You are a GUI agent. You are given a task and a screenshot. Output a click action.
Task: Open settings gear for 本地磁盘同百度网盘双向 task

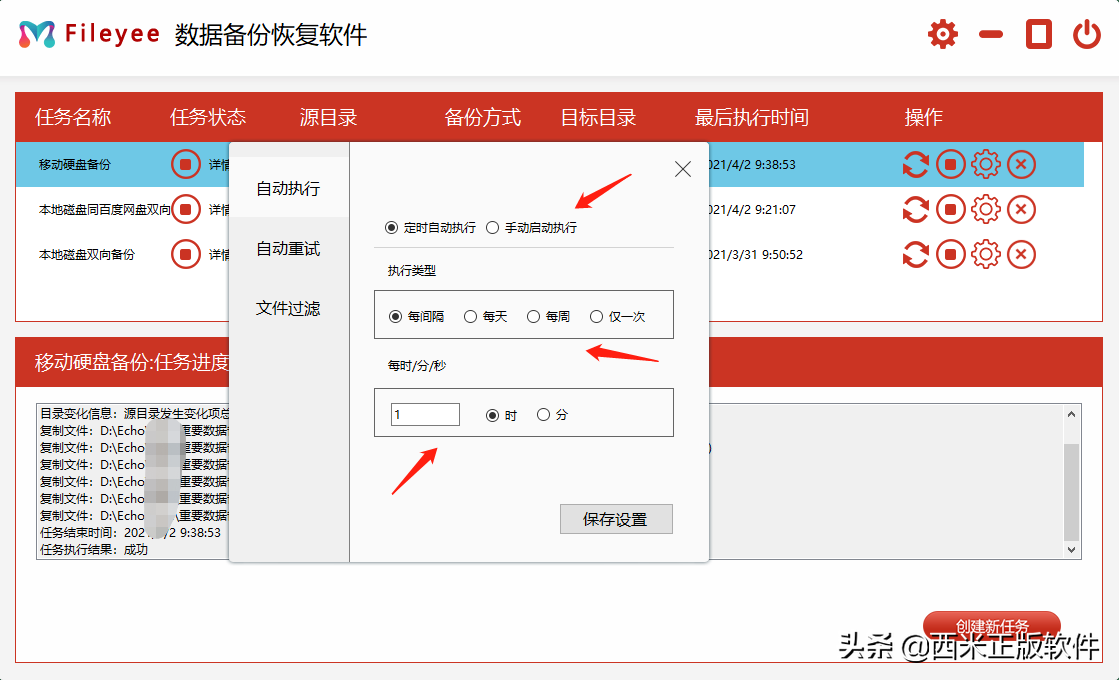pyautogui.click(x=986, y=210)
